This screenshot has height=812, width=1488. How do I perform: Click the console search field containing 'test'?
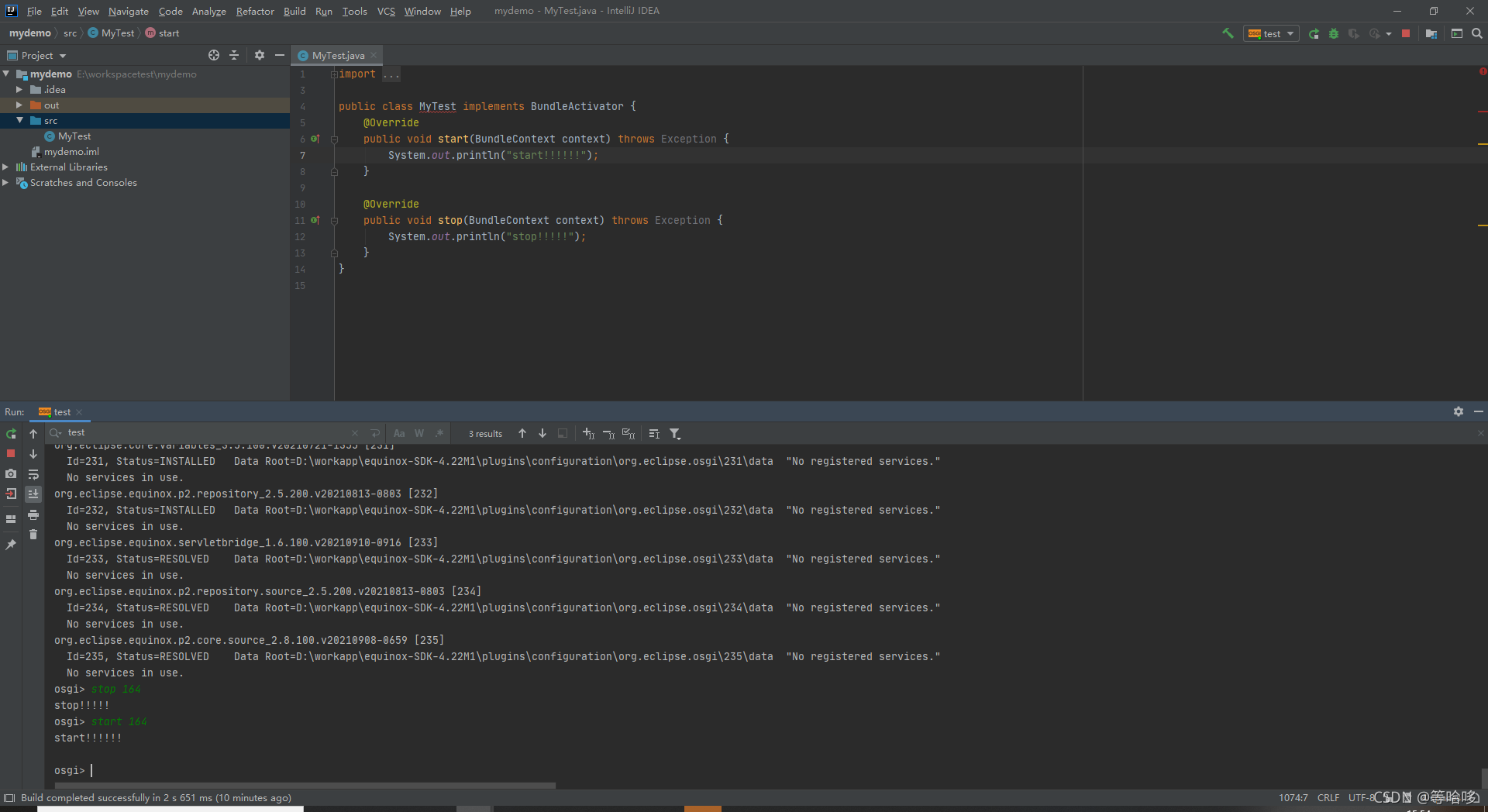coord(205,432)
